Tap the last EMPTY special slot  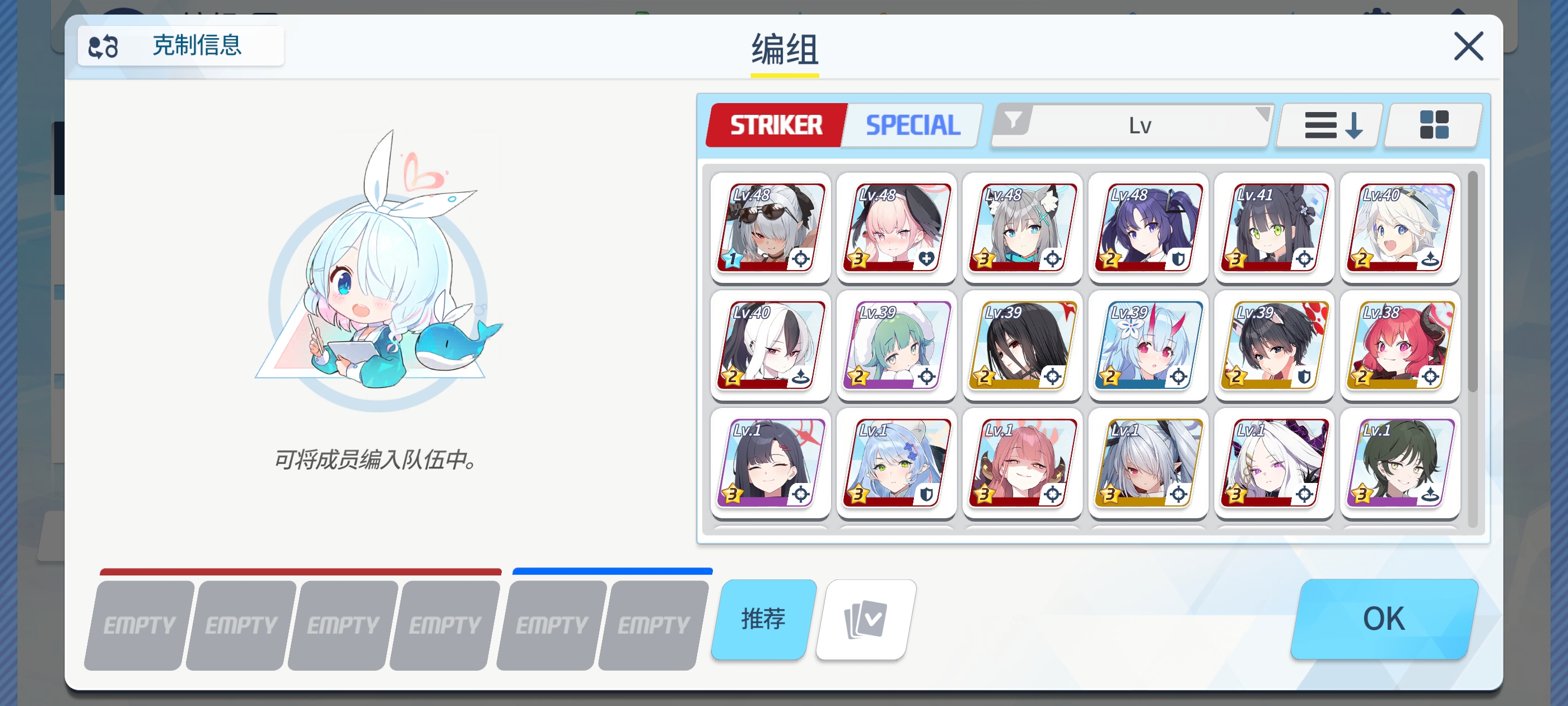(654, 625)
